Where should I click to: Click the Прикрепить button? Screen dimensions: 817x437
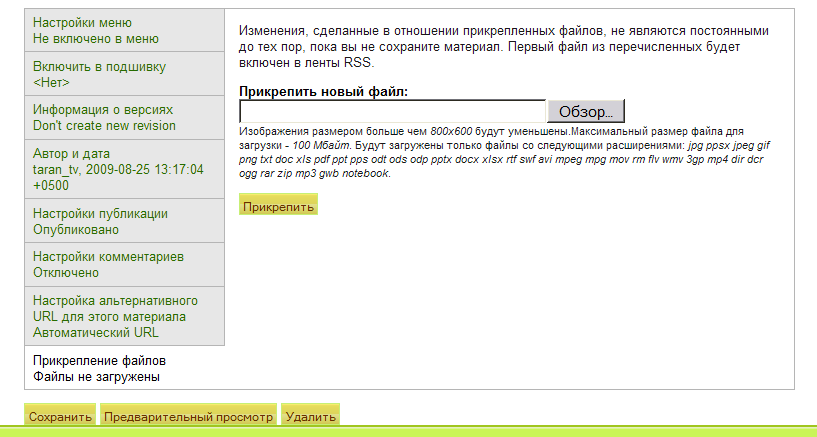[278, 205]
